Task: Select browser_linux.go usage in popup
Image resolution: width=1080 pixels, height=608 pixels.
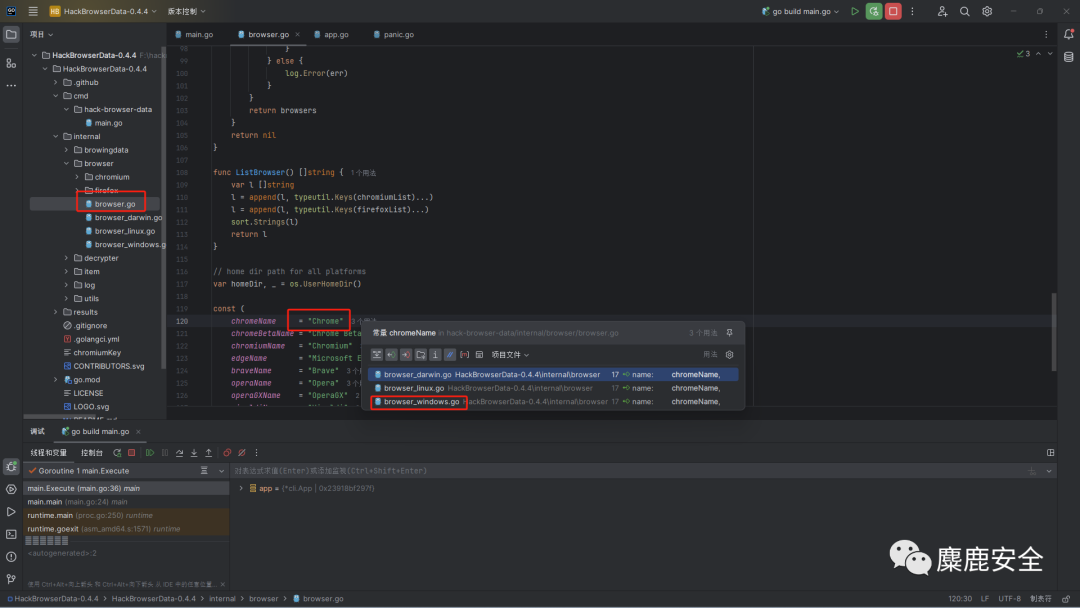Action: tap(554, 388)
